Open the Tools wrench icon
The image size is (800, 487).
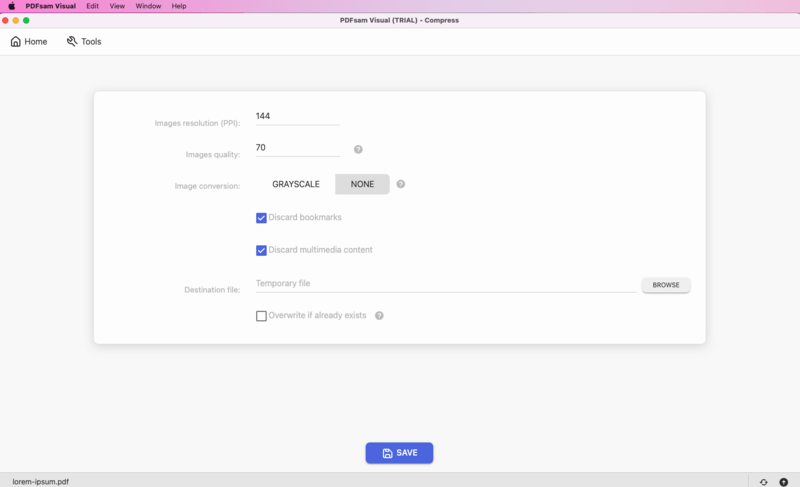click(x=72, y=41)
